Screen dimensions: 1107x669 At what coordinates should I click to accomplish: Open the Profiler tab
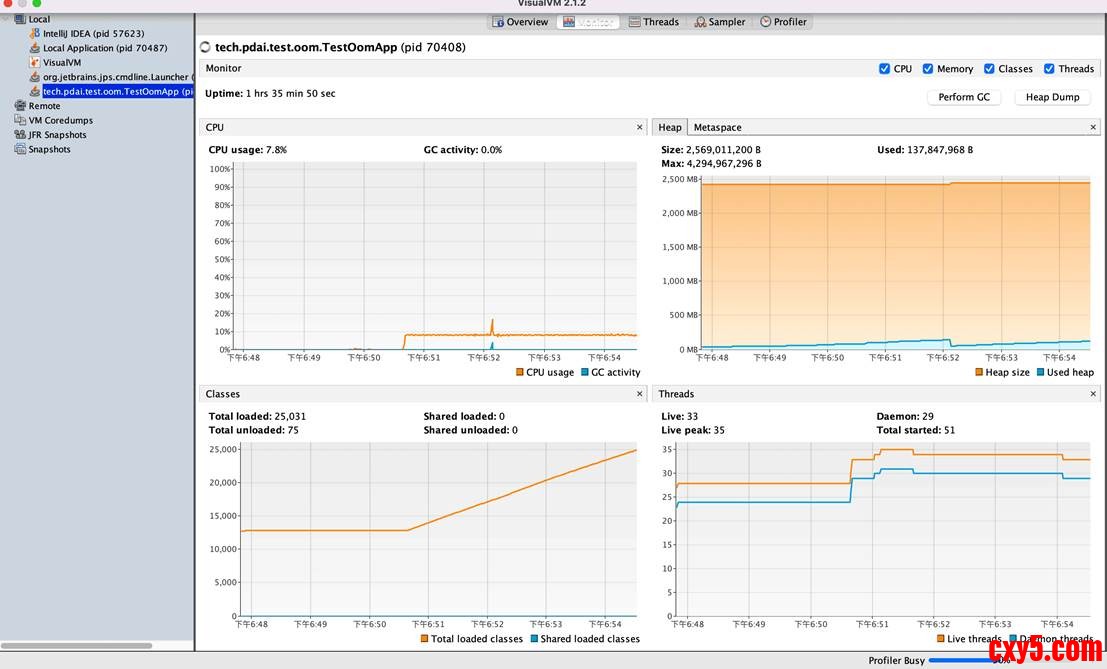coord(783,22)
